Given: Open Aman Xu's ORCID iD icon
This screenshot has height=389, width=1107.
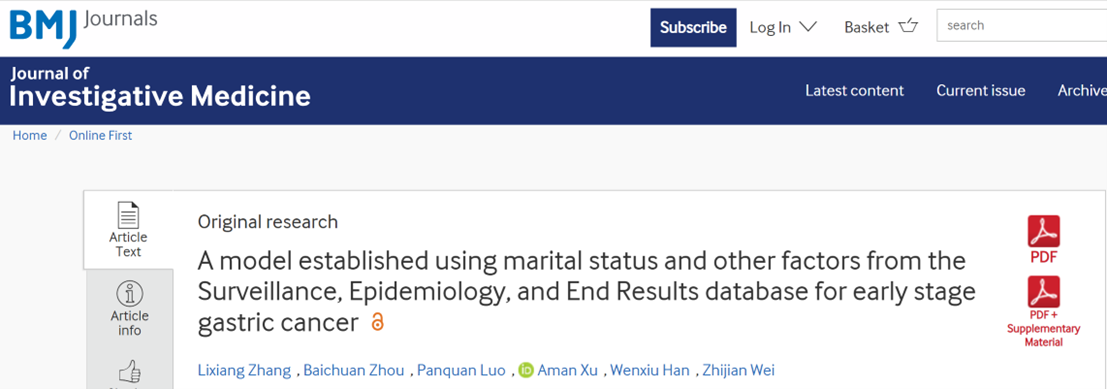Looking at the screenshot, I should click(x=526, y=371).
